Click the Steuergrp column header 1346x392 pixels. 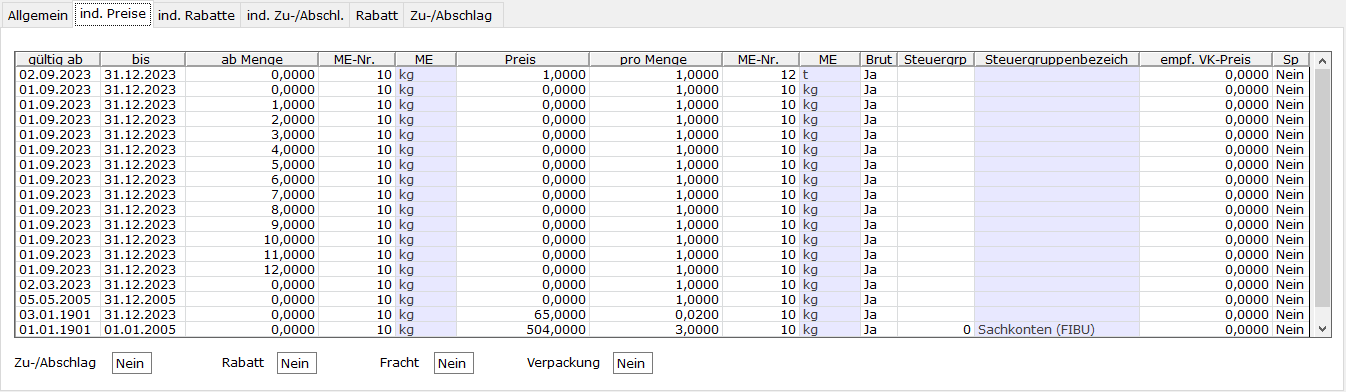click(935, 59)
